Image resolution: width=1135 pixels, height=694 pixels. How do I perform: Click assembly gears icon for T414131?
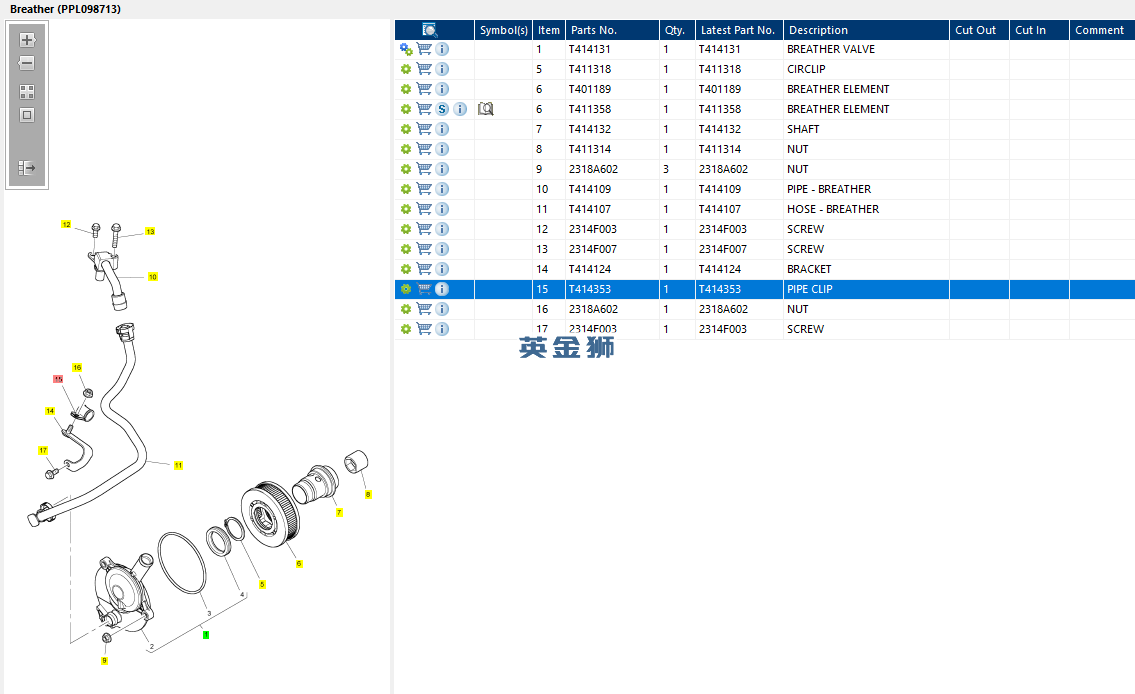point(406,49)
